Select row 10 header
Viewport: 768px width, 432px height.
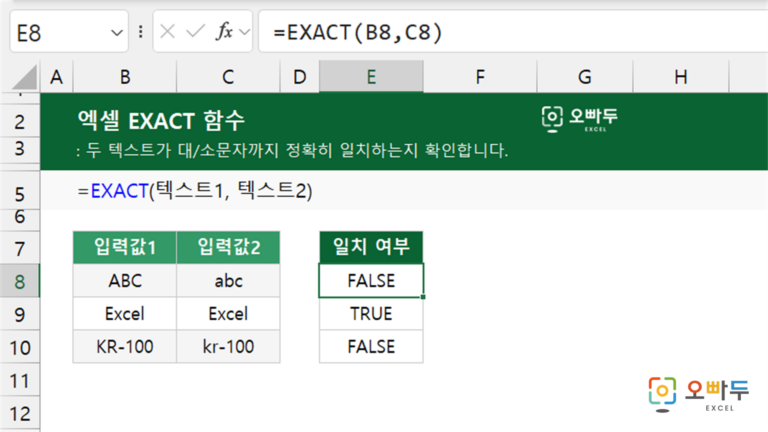(20, 347)
